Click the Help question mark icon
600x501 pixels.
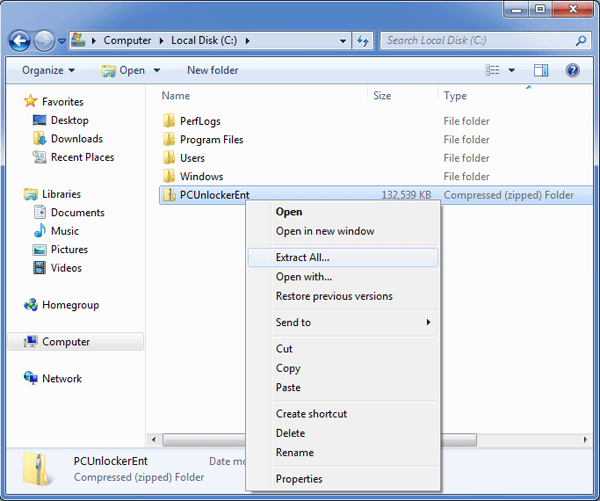click(x=572, y=70)
